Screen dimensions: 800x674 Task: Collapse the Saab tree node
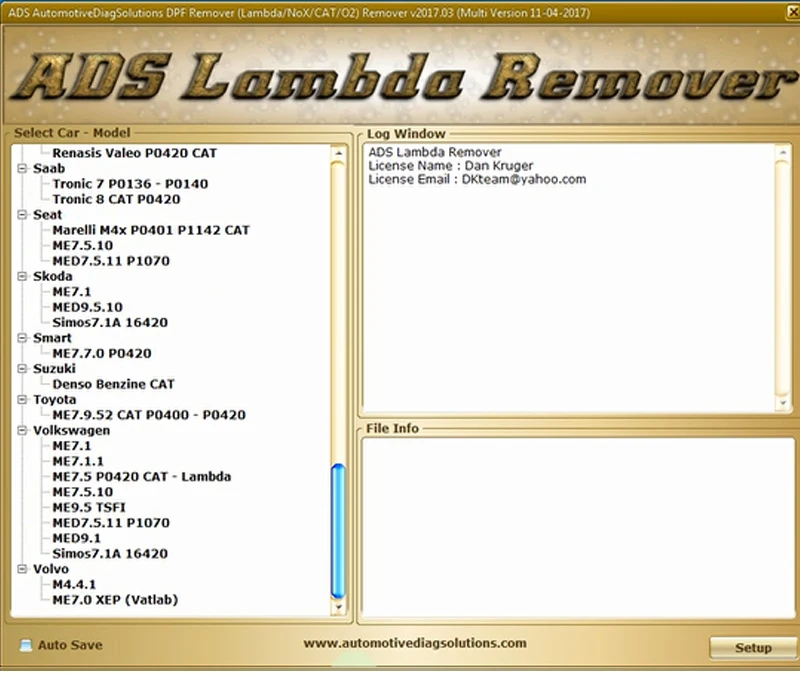point(22,168)
